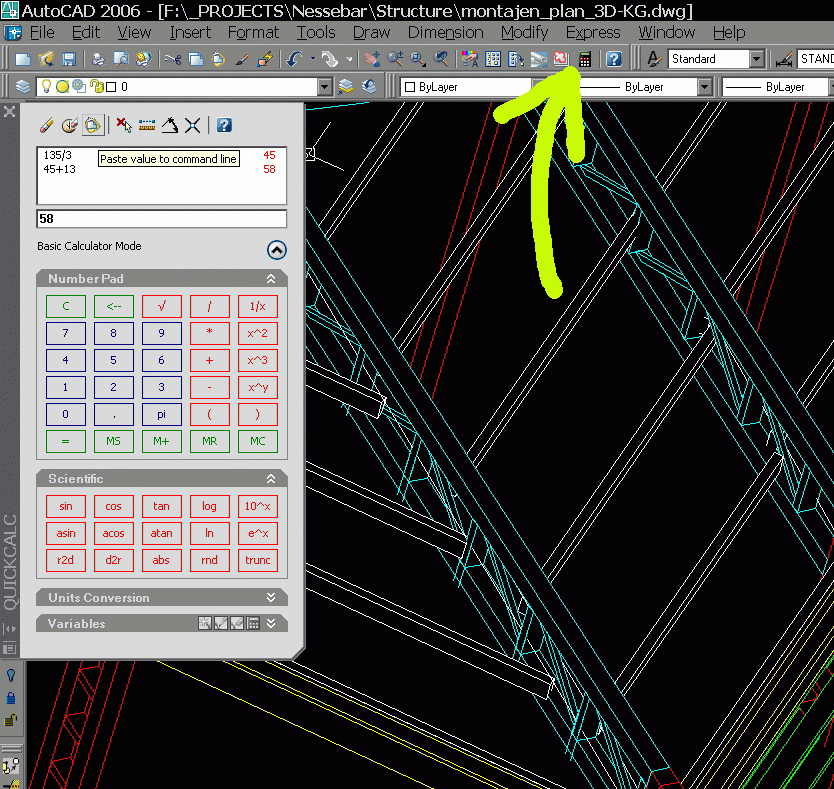Open the Layer Properties Manager icon
This screenshot has width=834, height=789.
click(22, 86)
